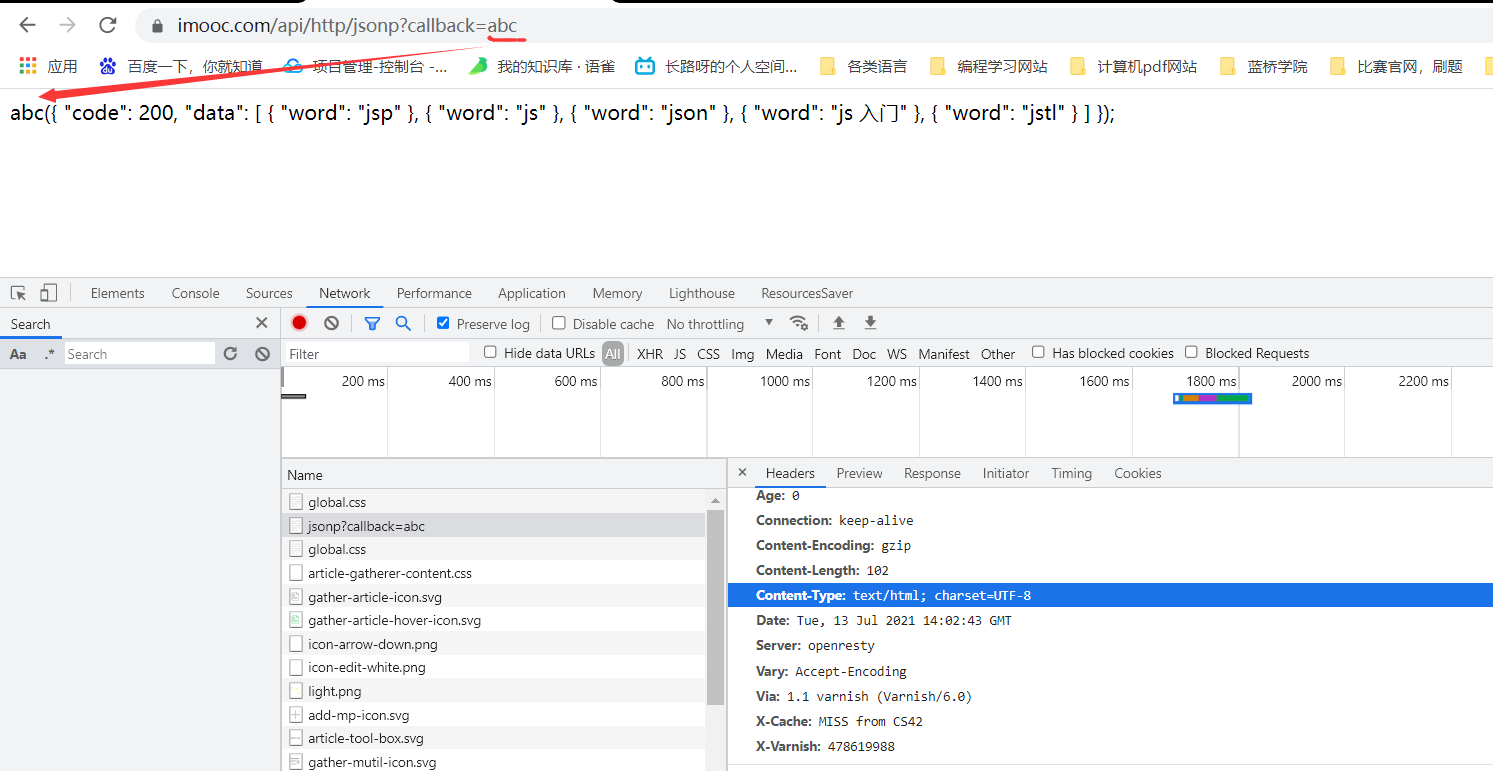
Task: Open the network search magnifier icon
Action: (x=403, y=323)
